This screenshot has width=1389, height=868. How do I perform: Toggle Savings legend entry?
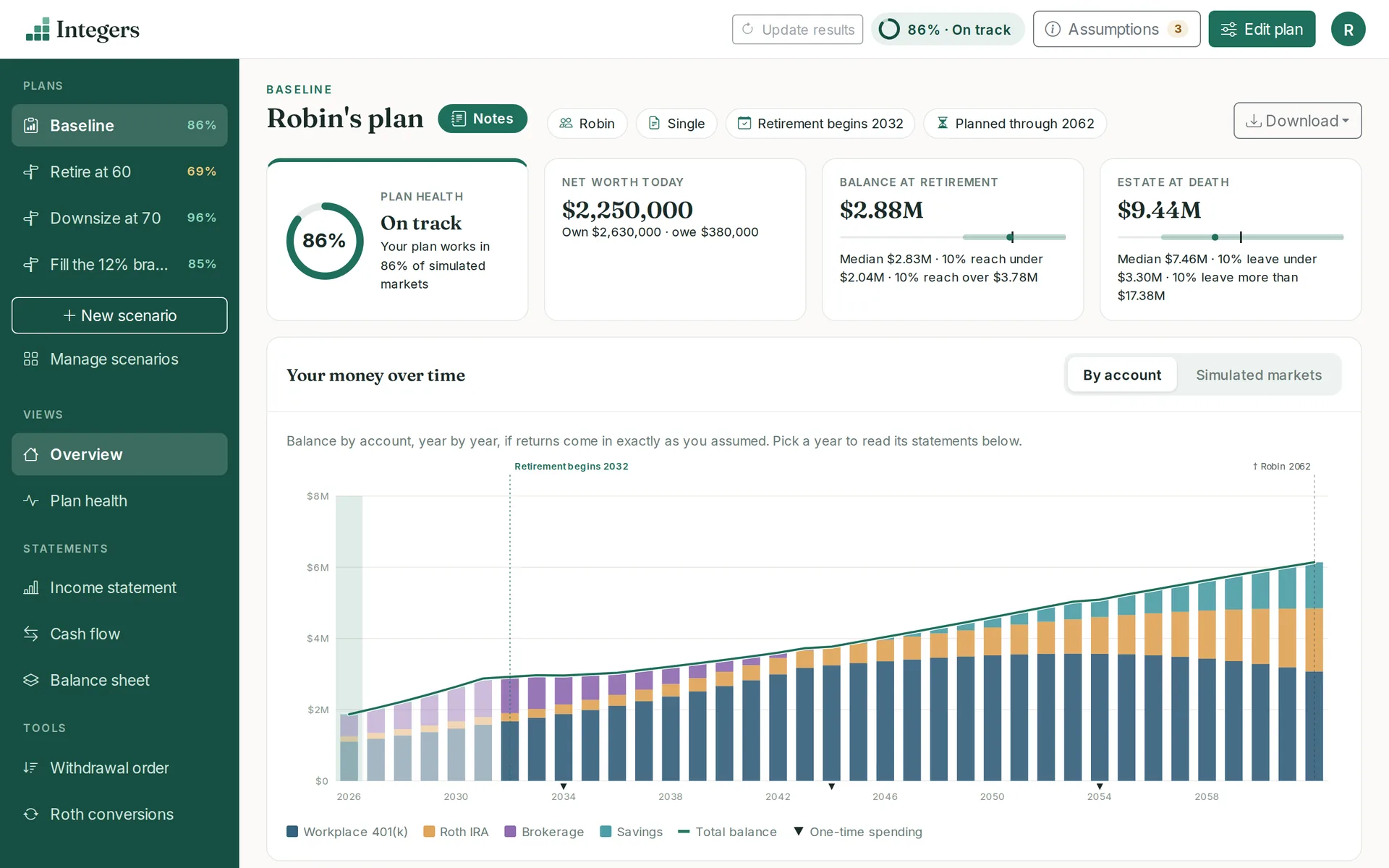(632, 832)
